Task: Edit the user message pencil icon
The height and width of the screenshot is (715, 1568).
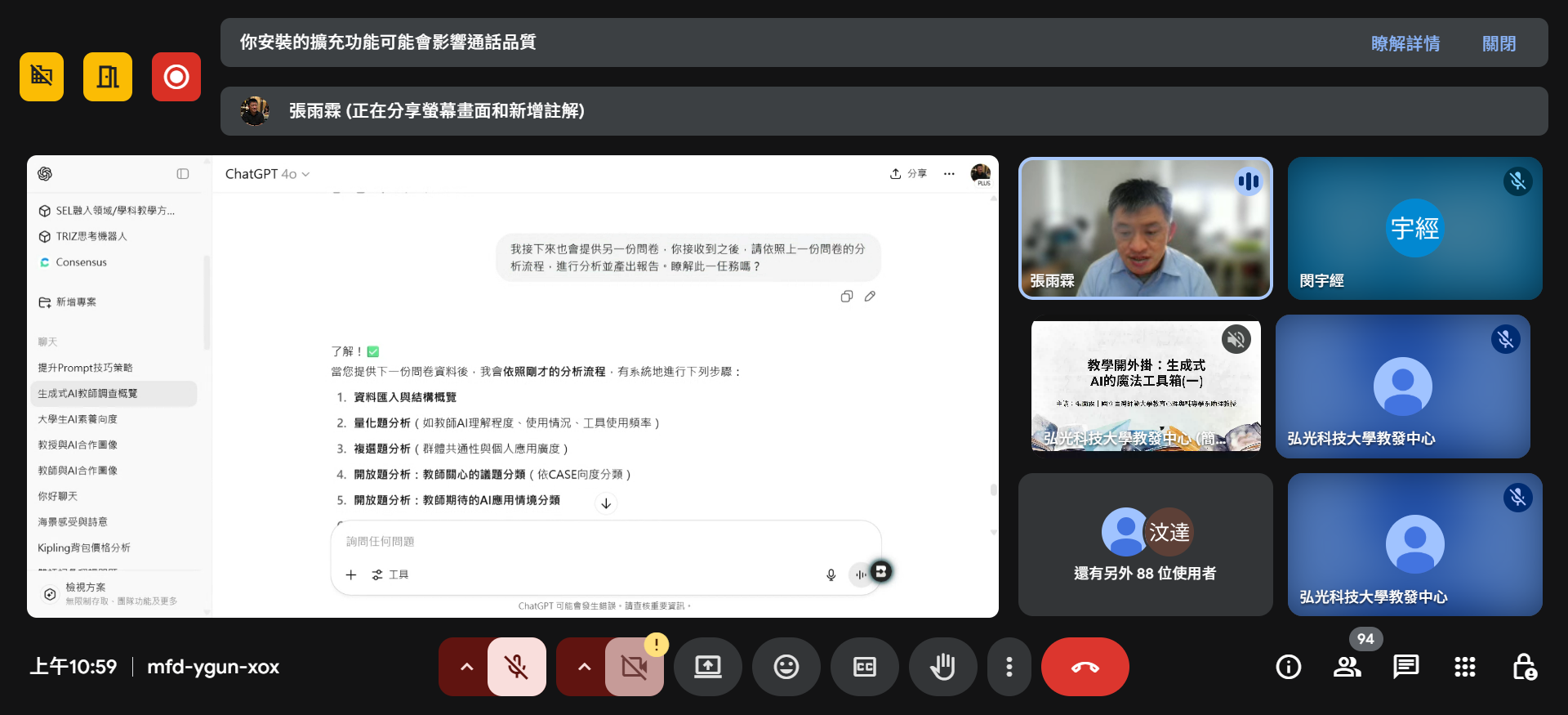Action: pyautogui.click(x=870, y=297)
